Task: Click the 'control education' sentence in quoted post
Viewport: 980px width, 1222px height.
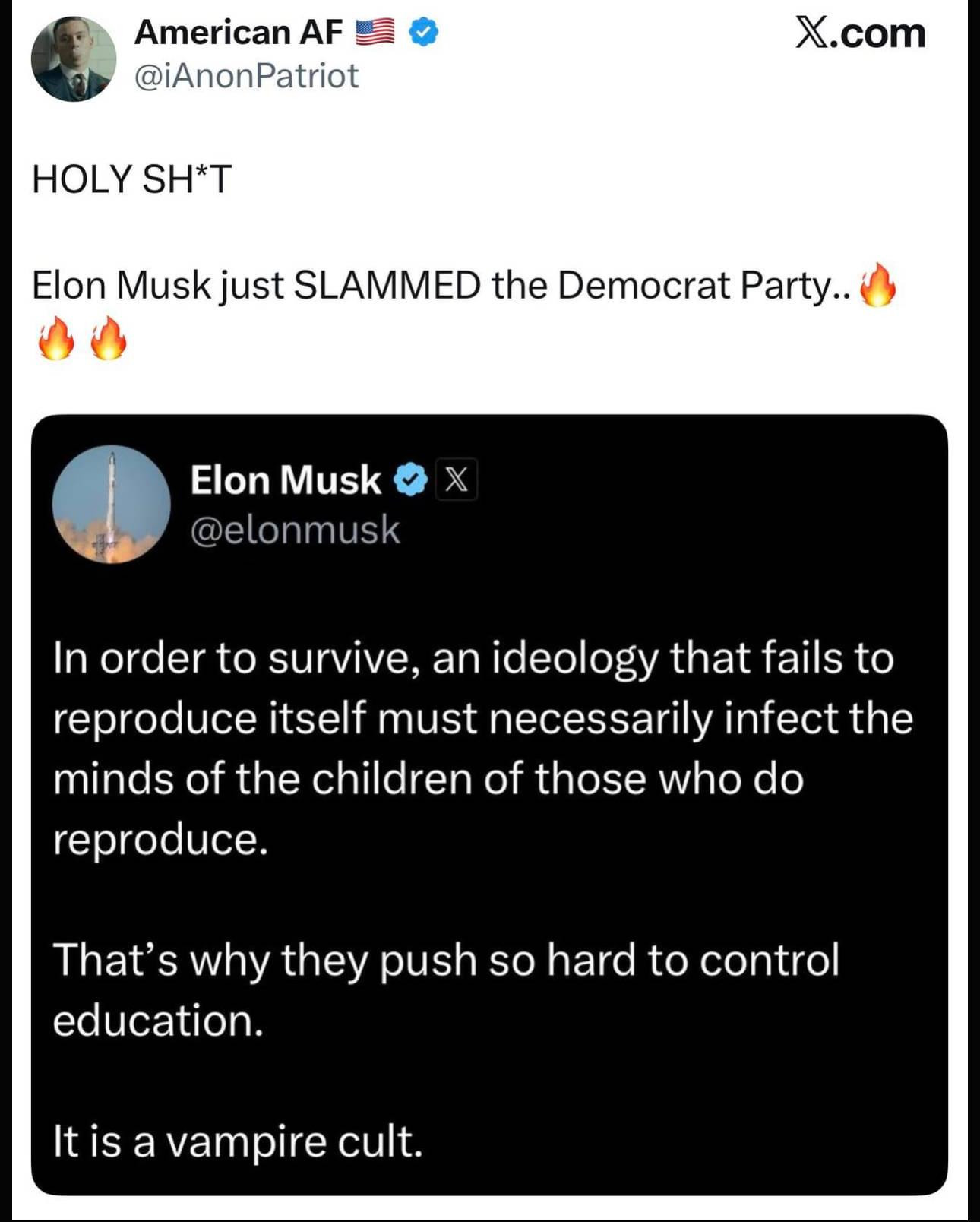Action: [x=445, y=989]
